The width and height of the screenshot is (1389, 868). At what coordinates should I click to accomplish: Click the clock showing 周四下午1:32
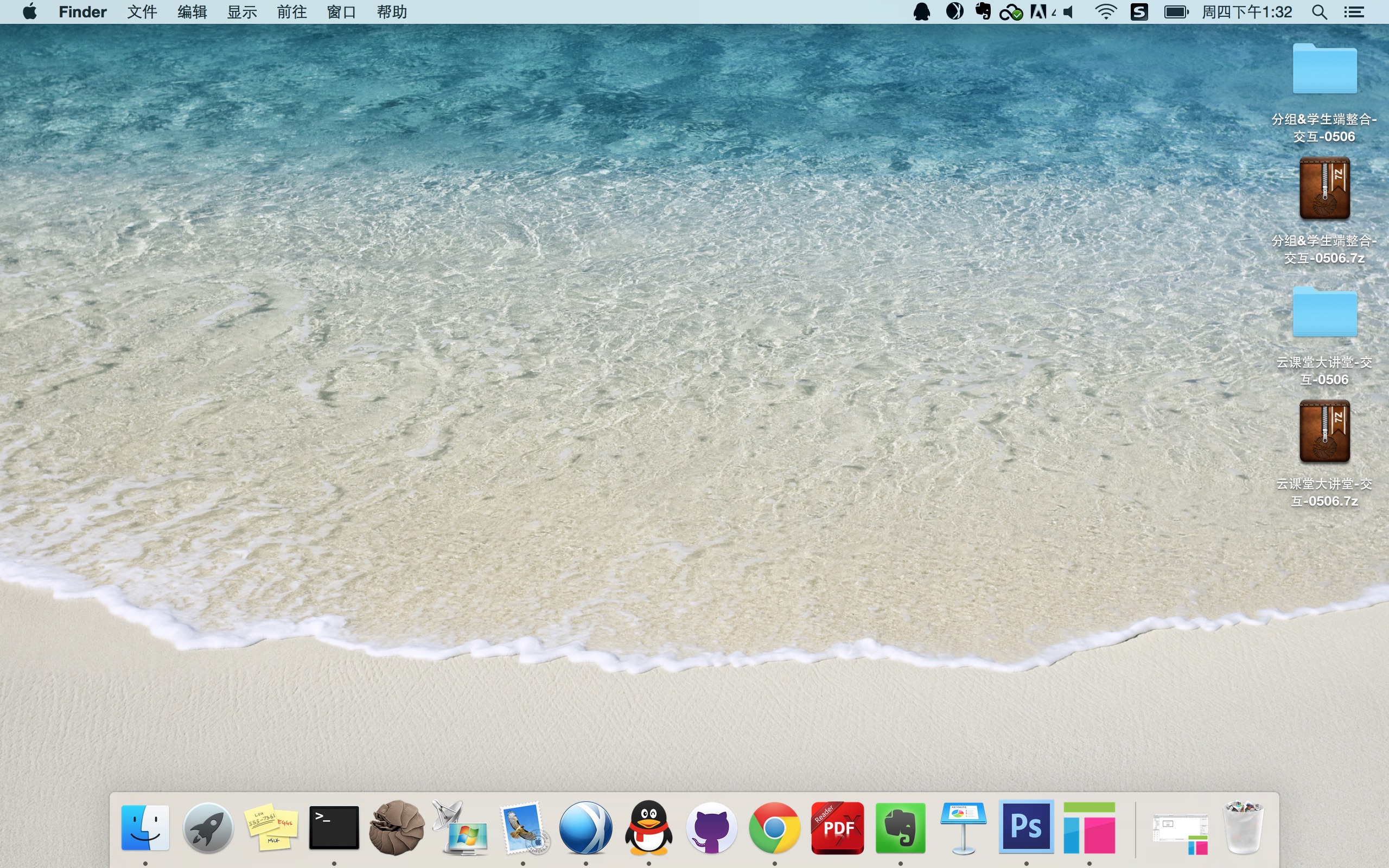point(1247,11)
